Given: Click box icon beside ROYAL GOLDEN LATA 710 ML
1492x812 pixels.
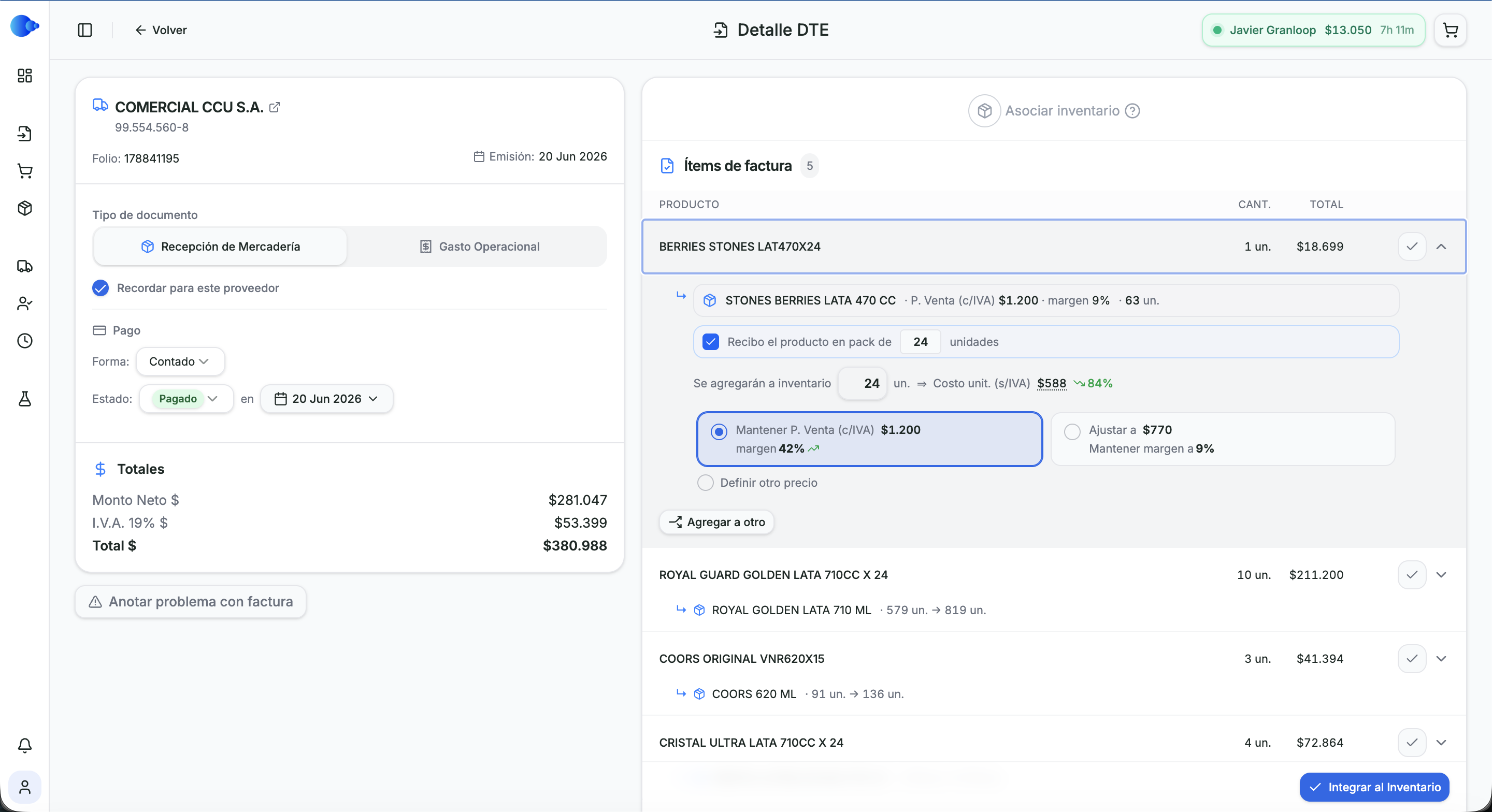Looking at the screenshot, I should tap(700, 610).
